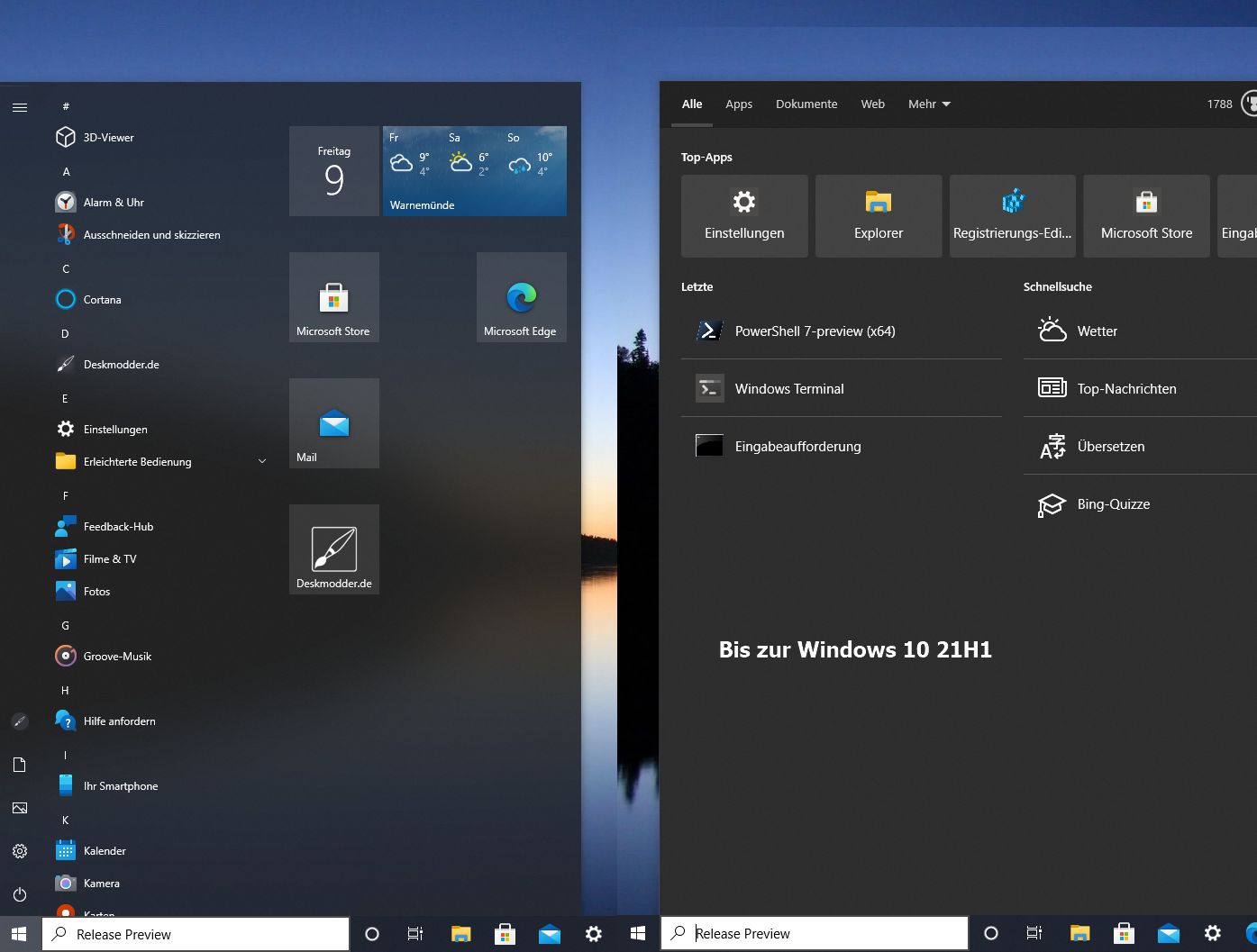Viewport: 1257px width, 952px height.
Task: Click Cortana circle on left taskbar
Action: (x=371, y=934)
